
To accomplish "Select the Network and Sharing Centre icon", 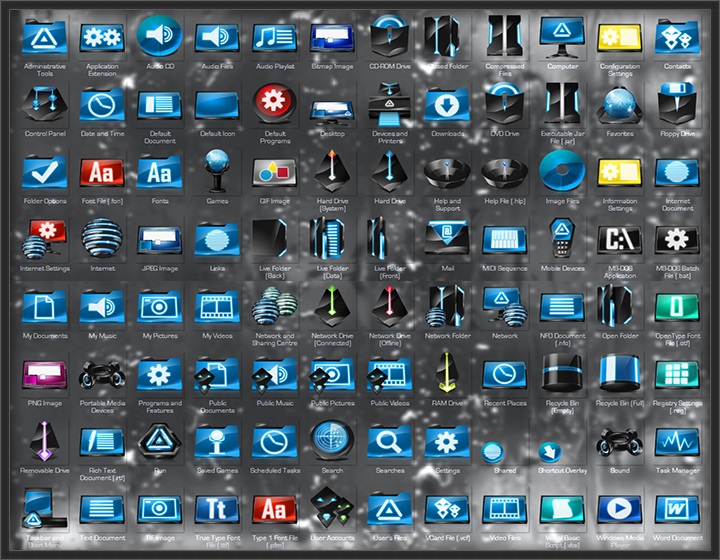I will (x=274, y=306).
